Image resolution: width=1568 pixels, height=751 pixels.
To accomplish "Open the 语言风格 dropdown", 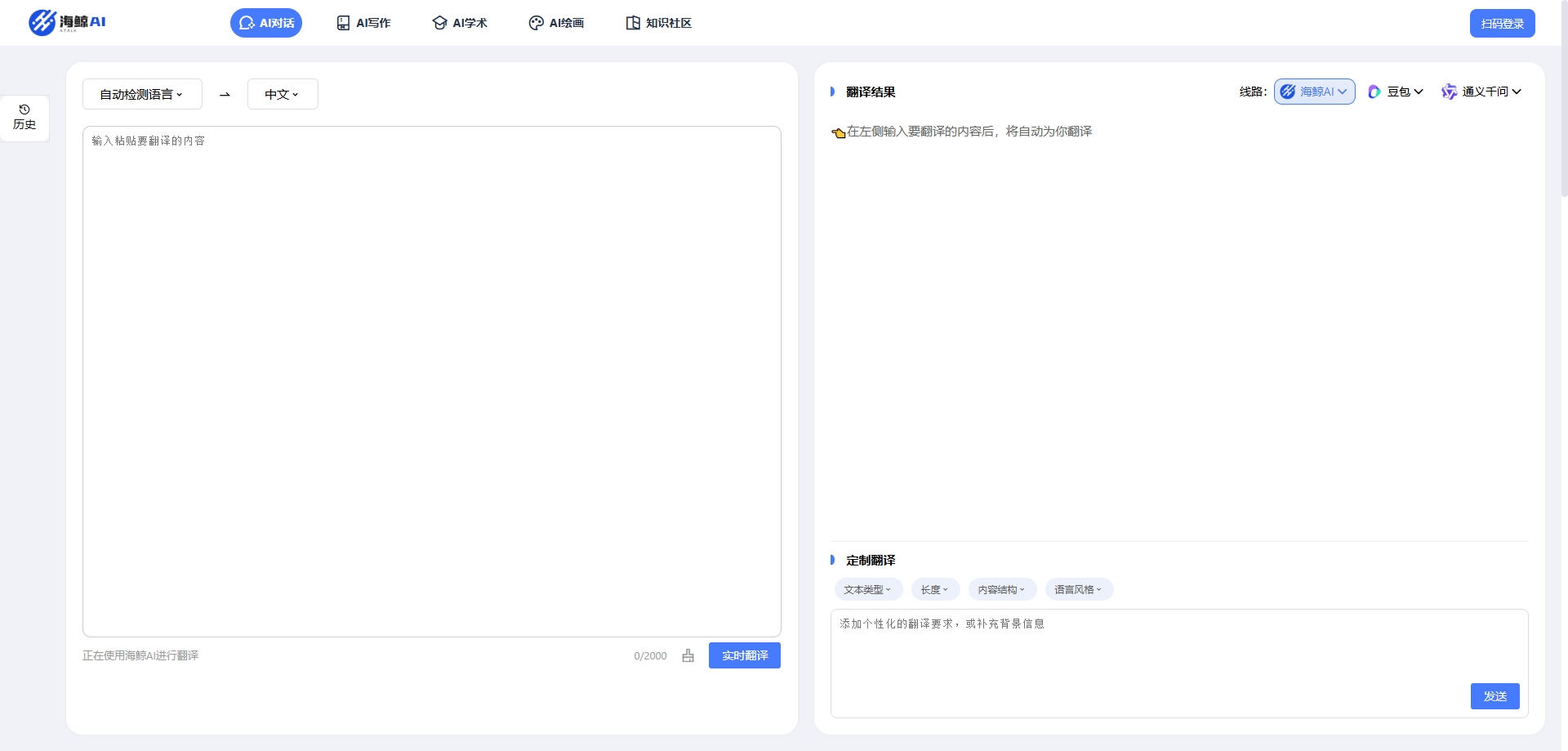I will pos(1079,589).
